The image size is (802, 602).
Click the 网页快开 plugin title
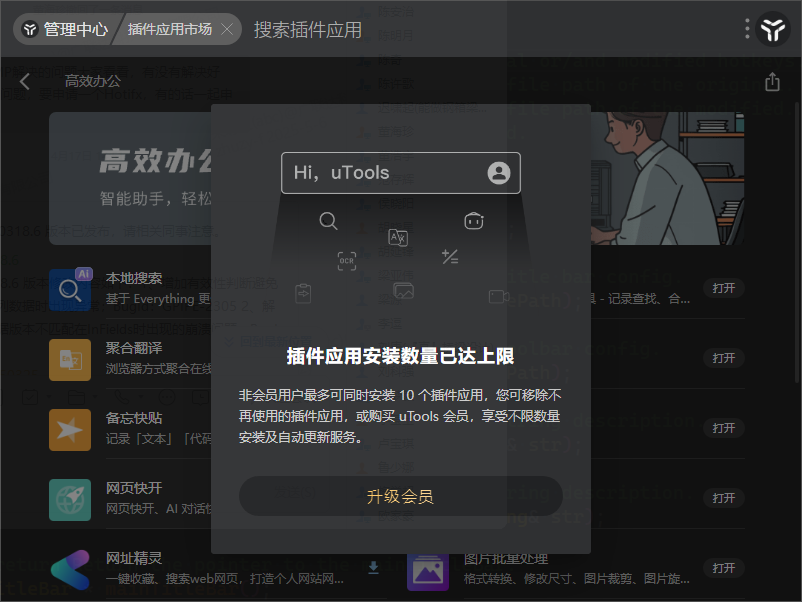[134, 488]
